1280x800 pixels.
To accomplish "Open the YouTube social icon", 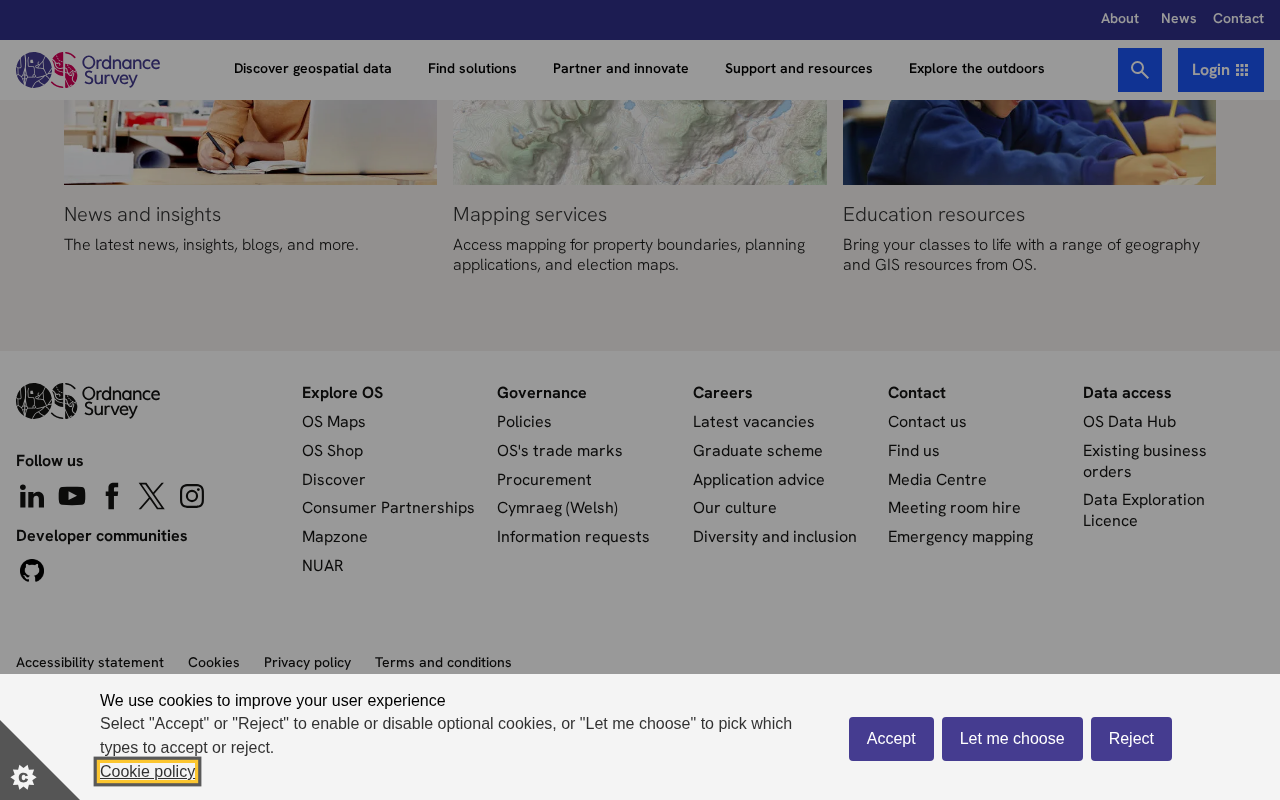I will (72, 496).
